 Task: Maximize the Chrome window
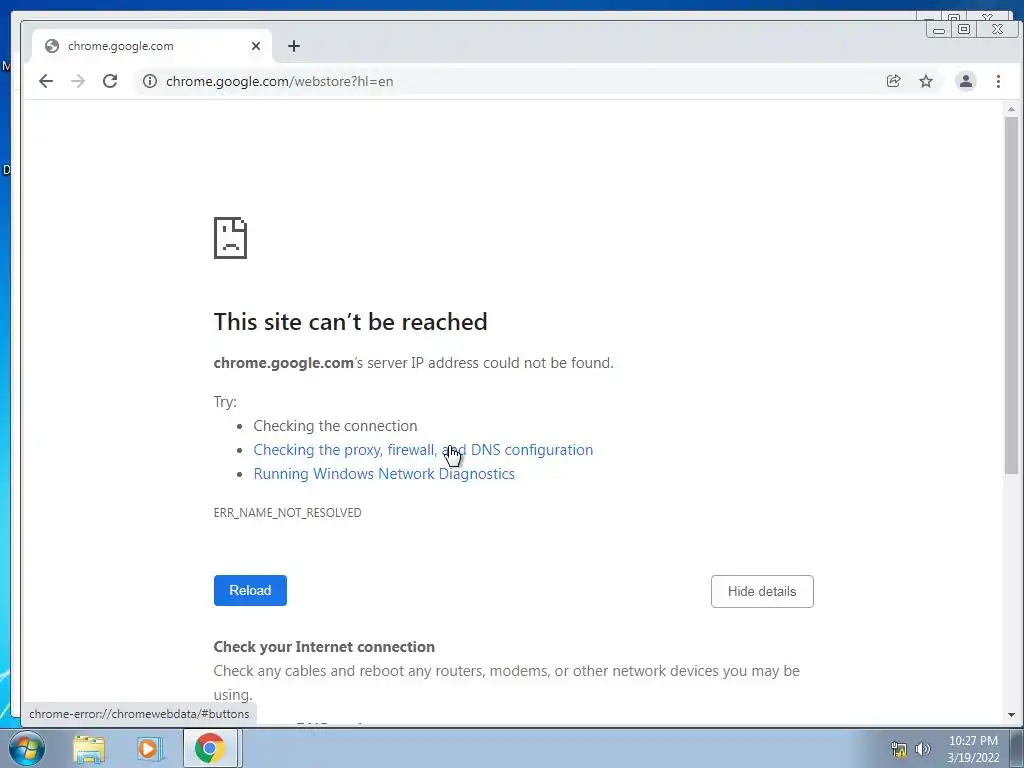(964, 29)
